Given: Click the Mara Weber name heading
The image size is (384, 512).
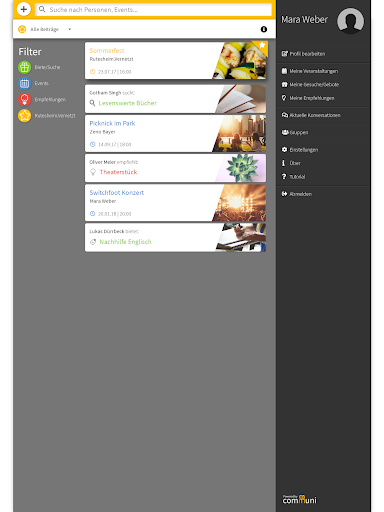Looking at the screenshot, I should click(304, 20).
